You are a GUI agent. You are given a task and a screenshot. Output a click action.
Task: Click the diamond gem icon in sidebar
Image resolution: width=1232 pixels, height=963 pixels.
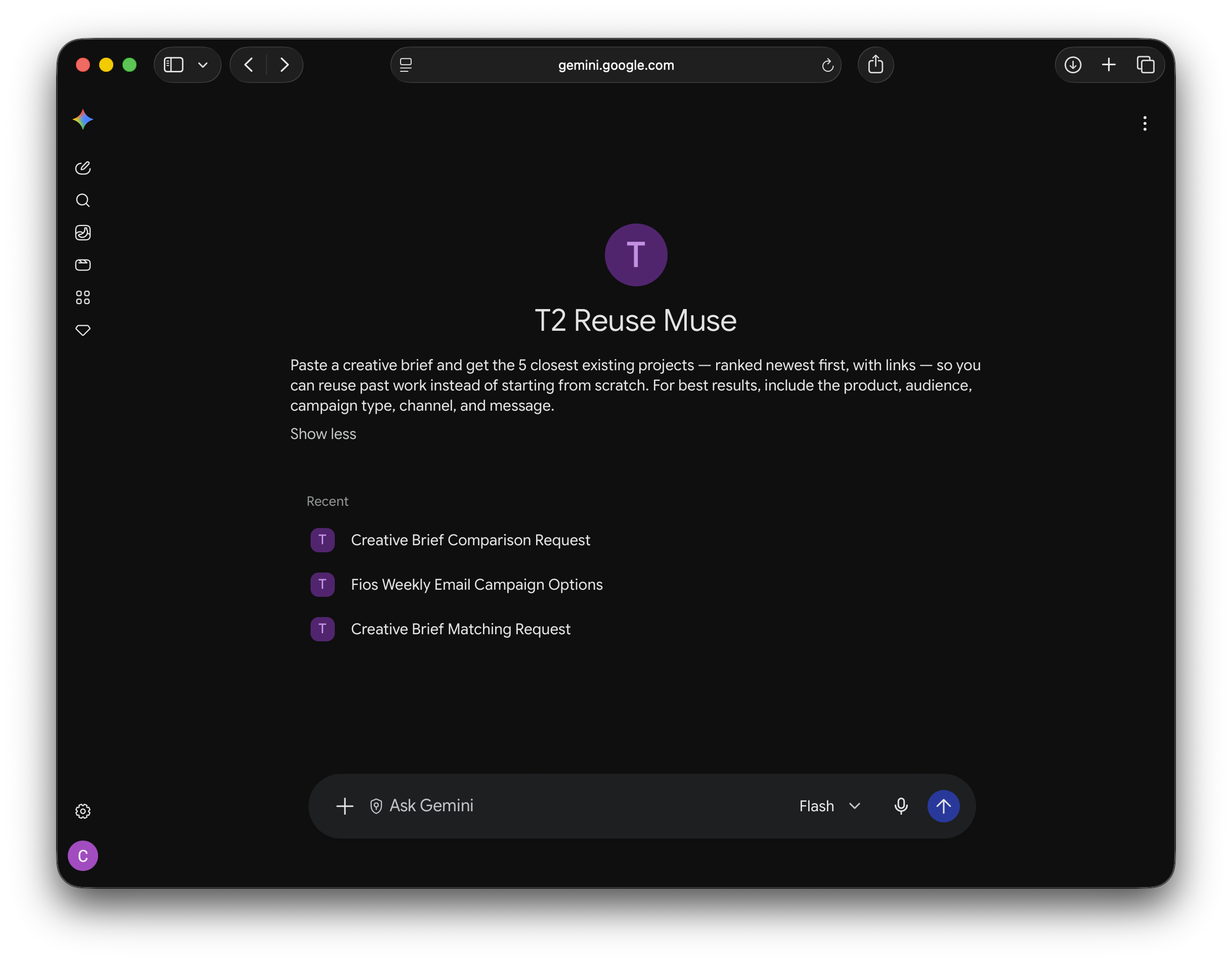point(83,330)
